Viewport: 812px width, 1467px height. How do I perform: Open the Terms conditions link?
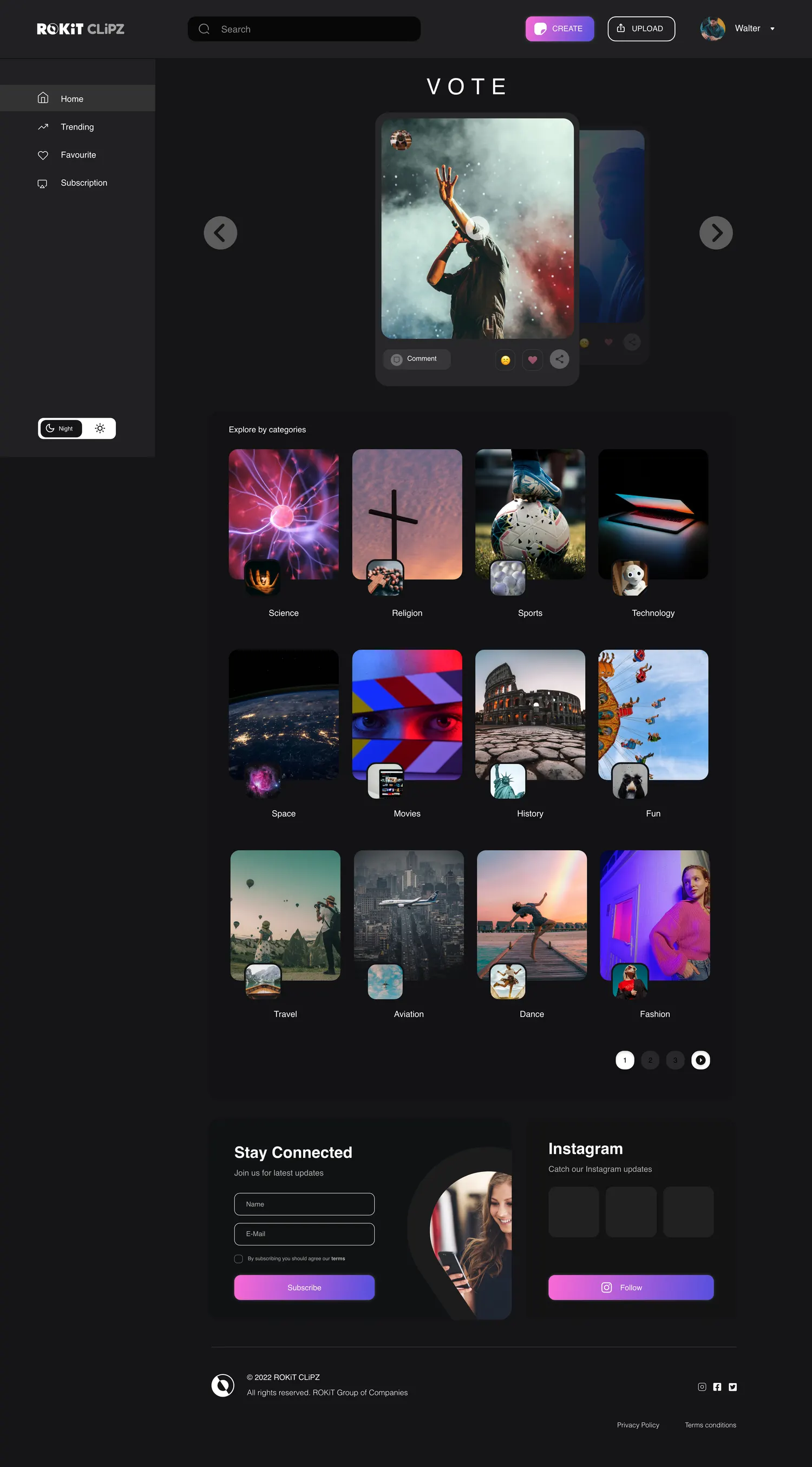tap(710, 1425)
